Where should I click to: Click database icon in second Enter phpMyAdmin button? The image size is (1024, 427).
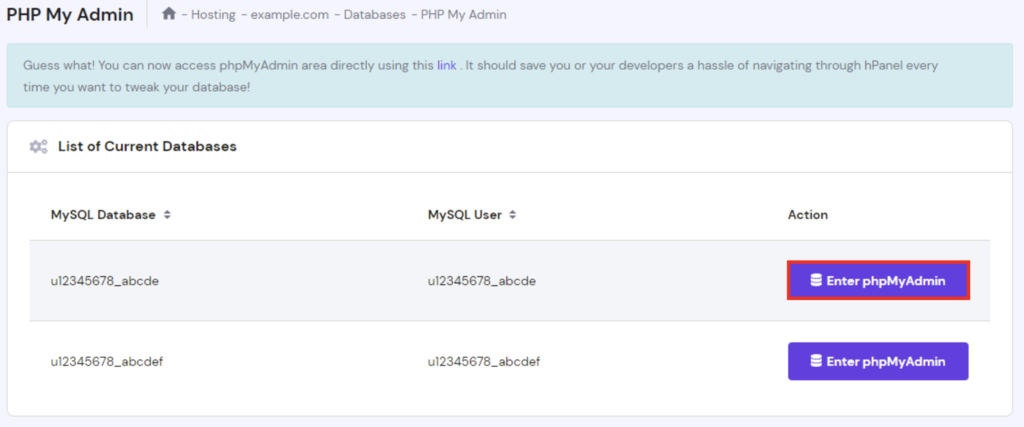(816, 361)
